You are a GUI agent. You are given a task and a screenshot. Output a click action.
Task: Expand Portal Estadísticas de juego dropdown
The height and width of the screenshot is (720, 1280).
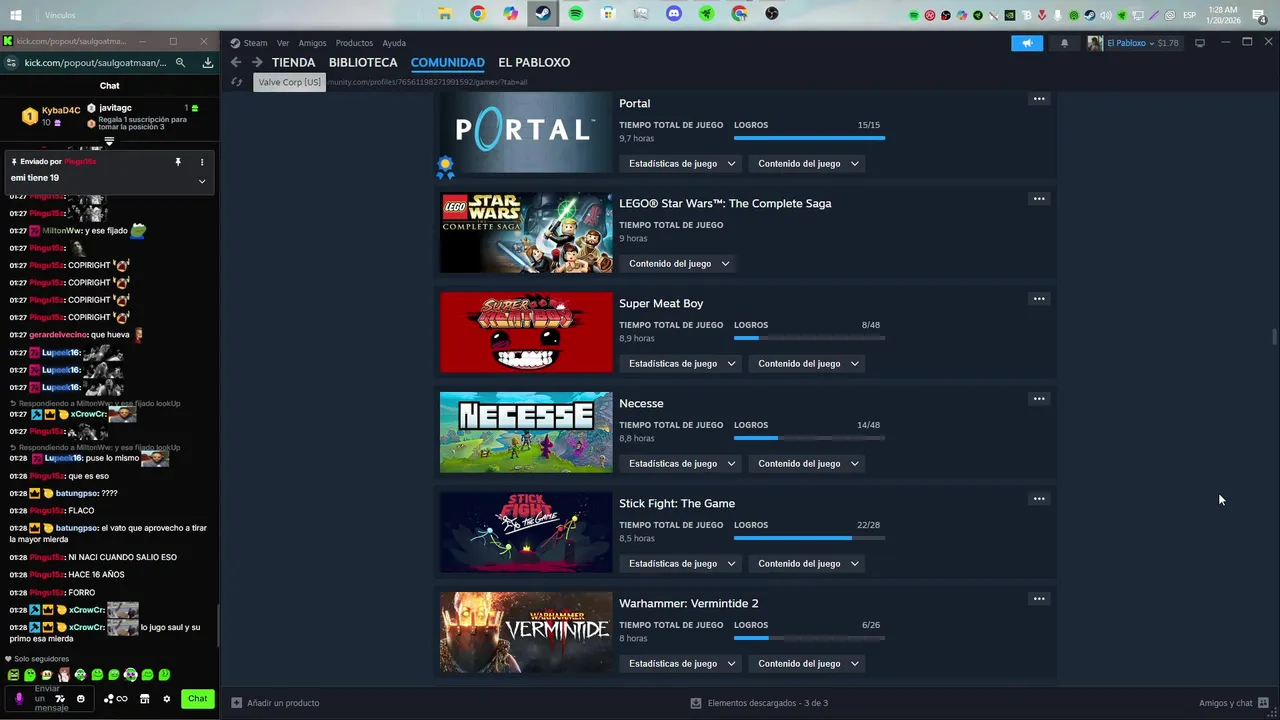pyautogui.click(x=682, y=163)
